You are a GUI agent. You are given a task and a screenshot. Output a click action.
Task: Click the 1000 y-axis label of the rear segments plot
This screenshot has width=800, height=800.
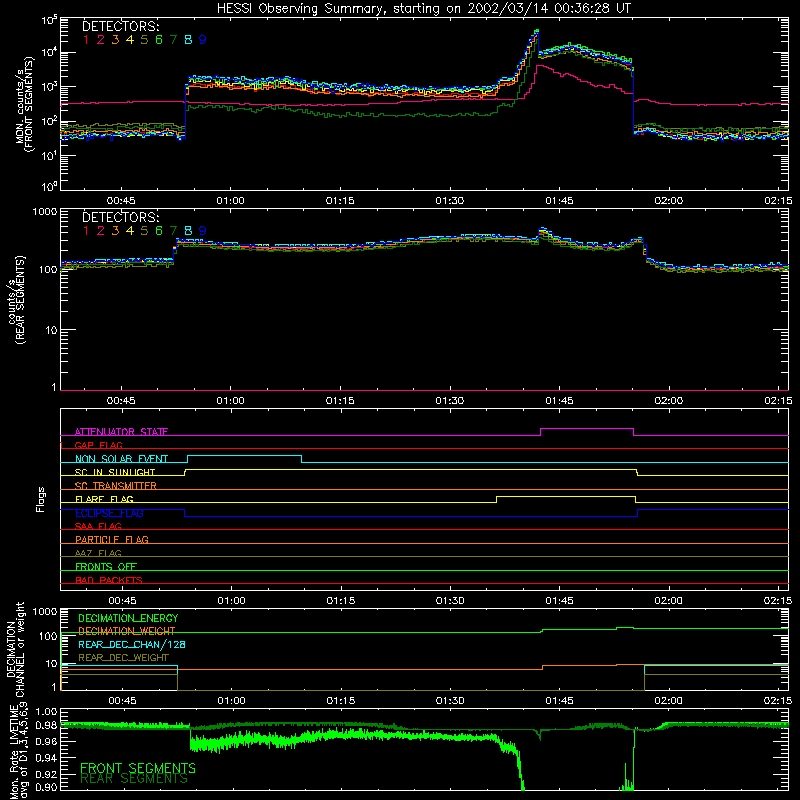pyautogui.click(x=45, y=211)
